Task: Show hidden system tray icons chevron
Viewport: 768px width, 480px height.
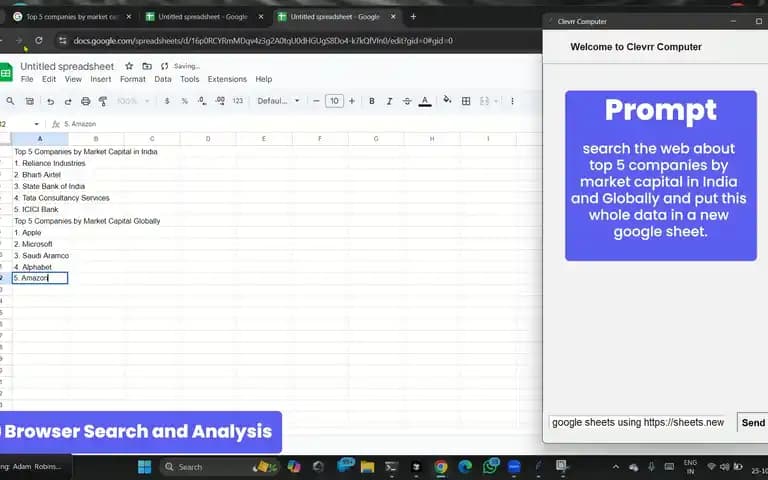Action: point(616,467)
